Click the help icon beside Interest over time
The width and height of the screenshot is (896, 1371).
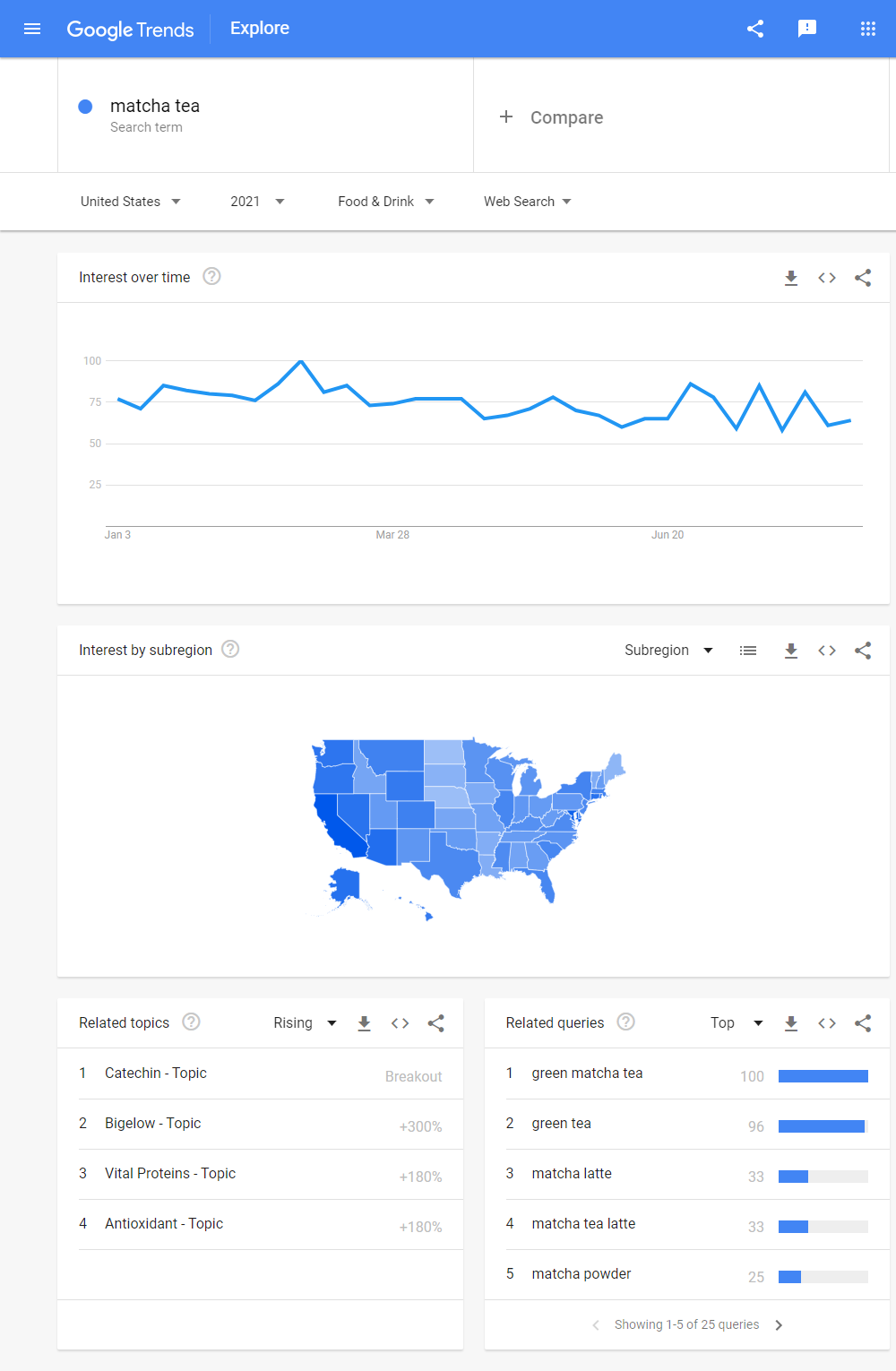click(x=211, y=277)
